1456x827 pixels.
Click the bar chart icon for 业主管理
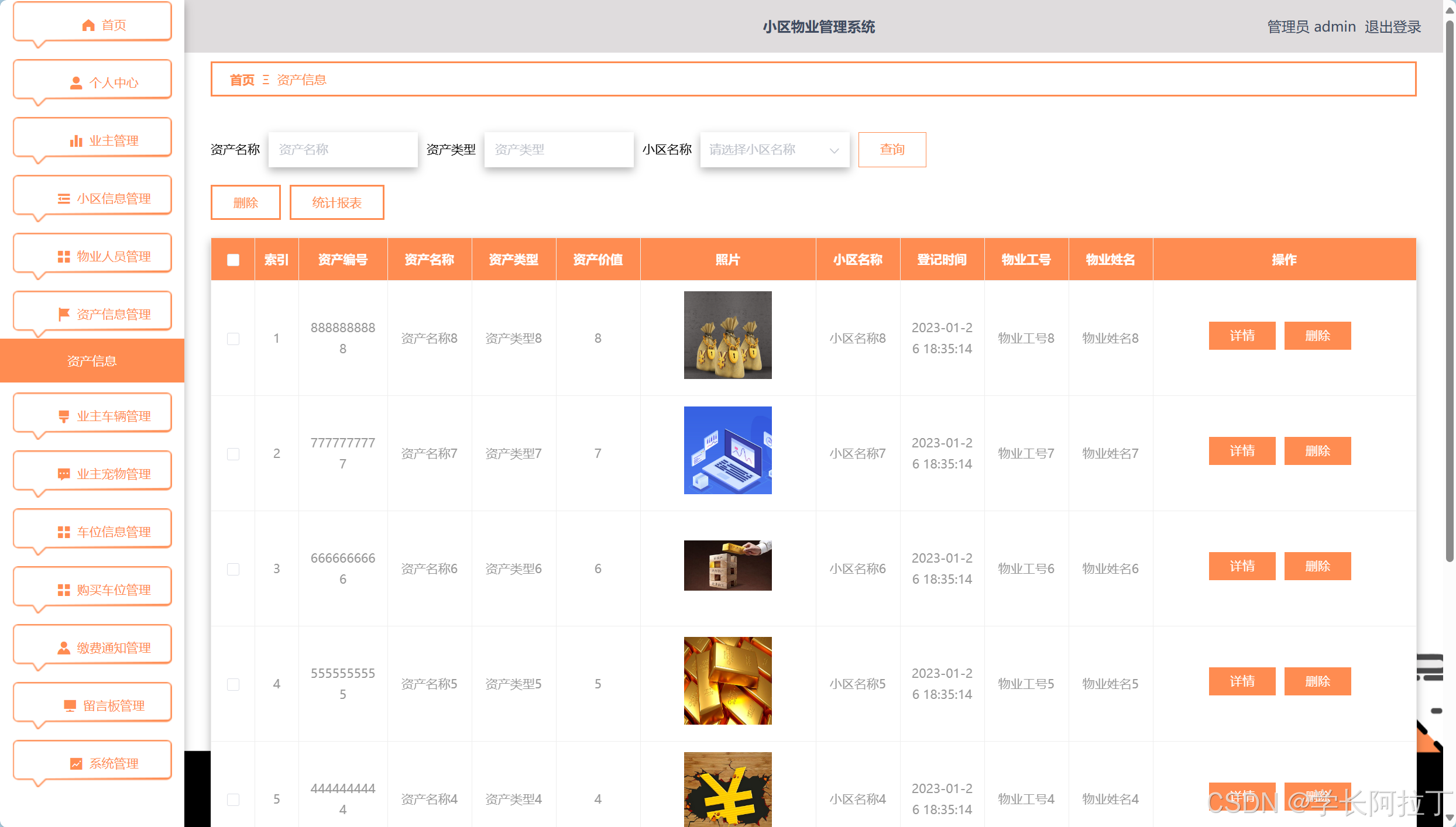[x=76, y=141]
